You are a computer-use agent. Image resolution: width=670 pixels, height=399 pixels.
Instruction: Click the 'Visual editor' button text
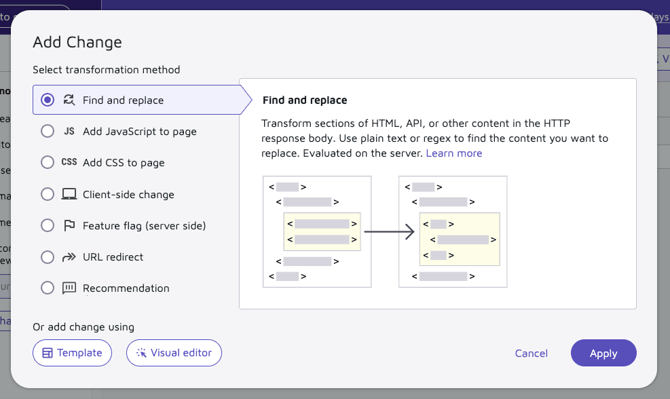(181, 353)
